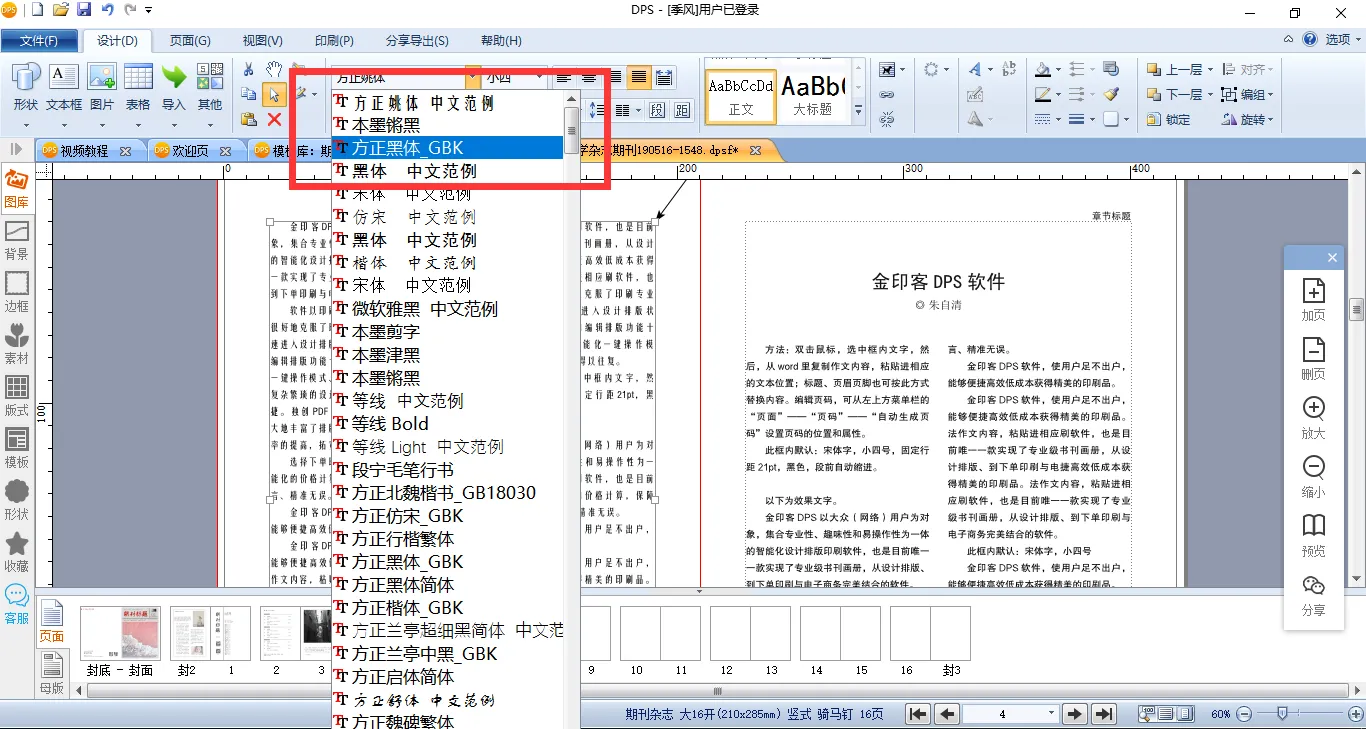The height and width of the screenshot is (729, 1366).
Task: Contact 客服 customer service
Action: point(17,605)
